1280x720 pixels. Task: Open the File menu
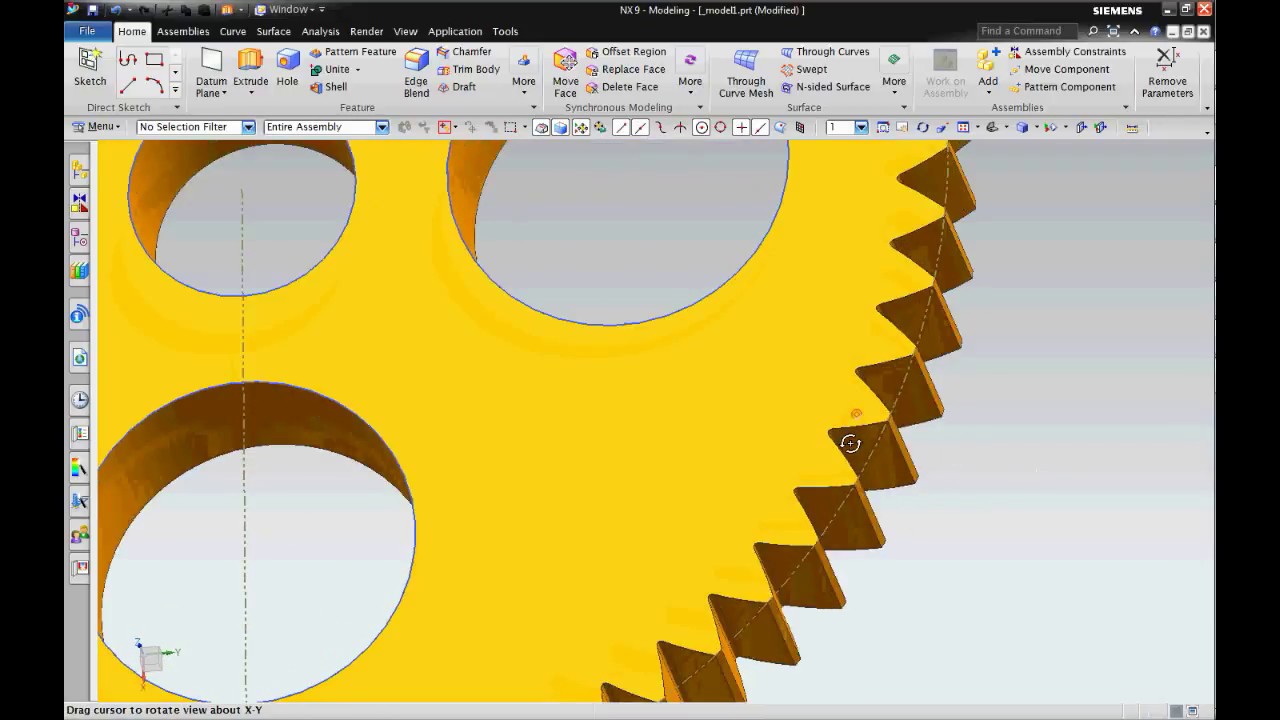pyautogui.click(x=87, y=31)
